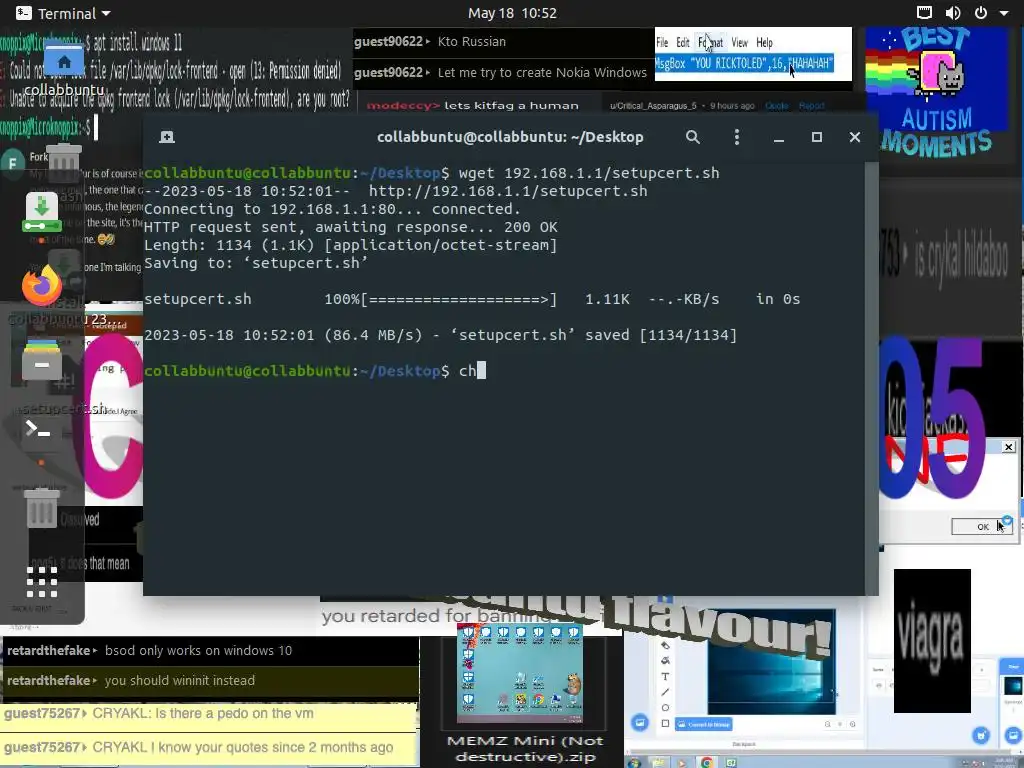Click 'Connecting to 192.168.1.1:80... connected.' line
The image size is (1024, 768).
tap(332, 209)
